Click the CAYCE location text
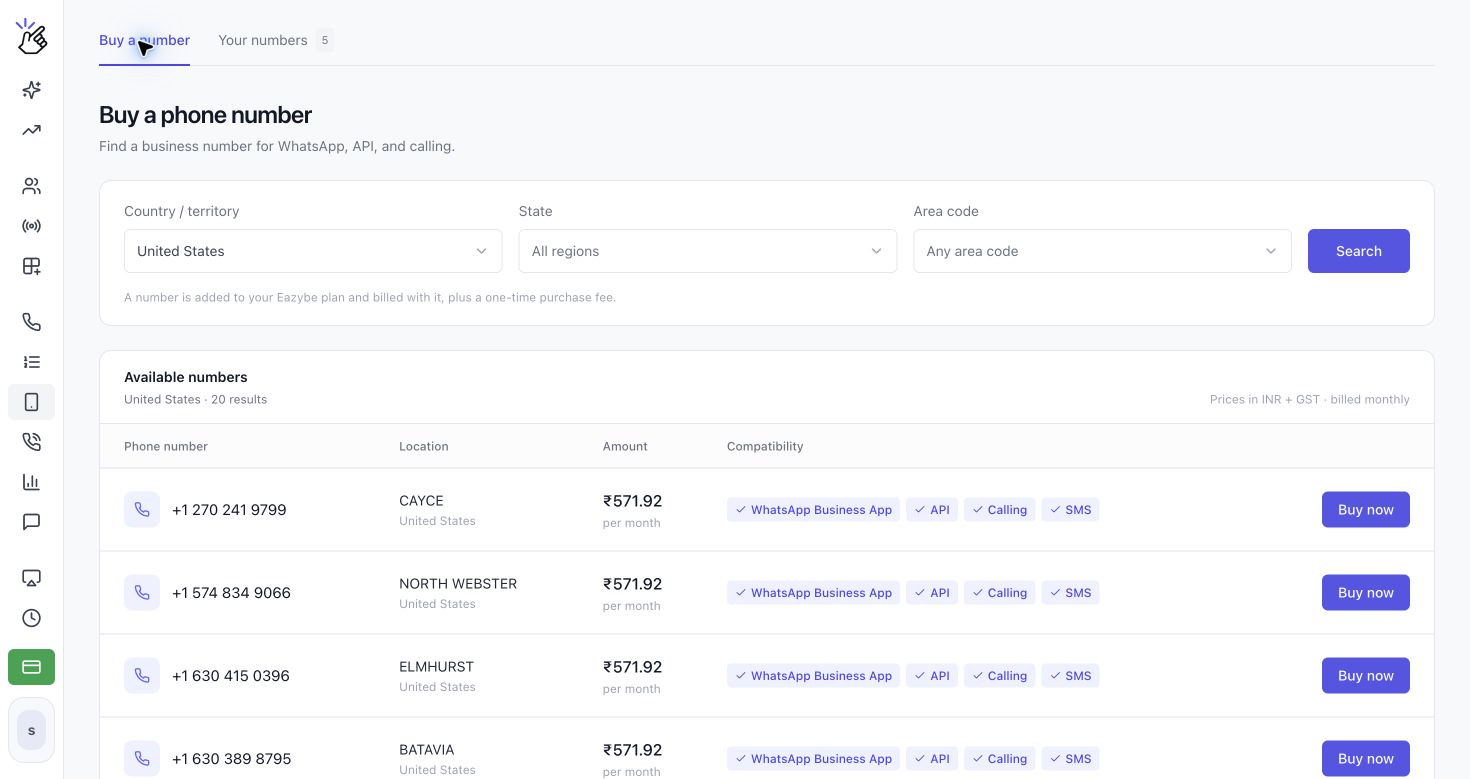Viewport: 1470px width, 779px height. tap(421, 501)
